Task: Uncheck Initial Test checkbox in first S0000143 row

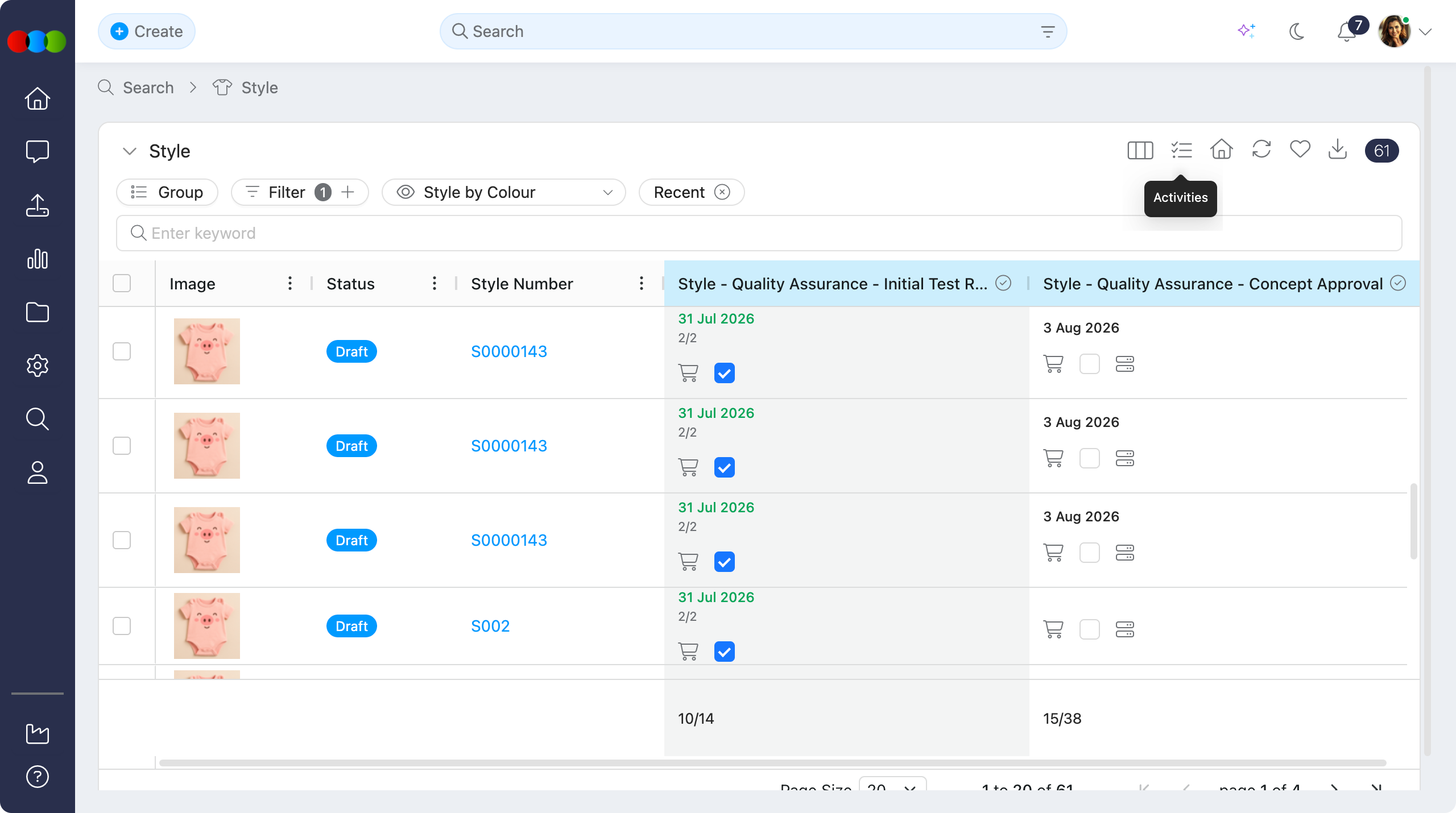Action: click(x=724, y=373)
